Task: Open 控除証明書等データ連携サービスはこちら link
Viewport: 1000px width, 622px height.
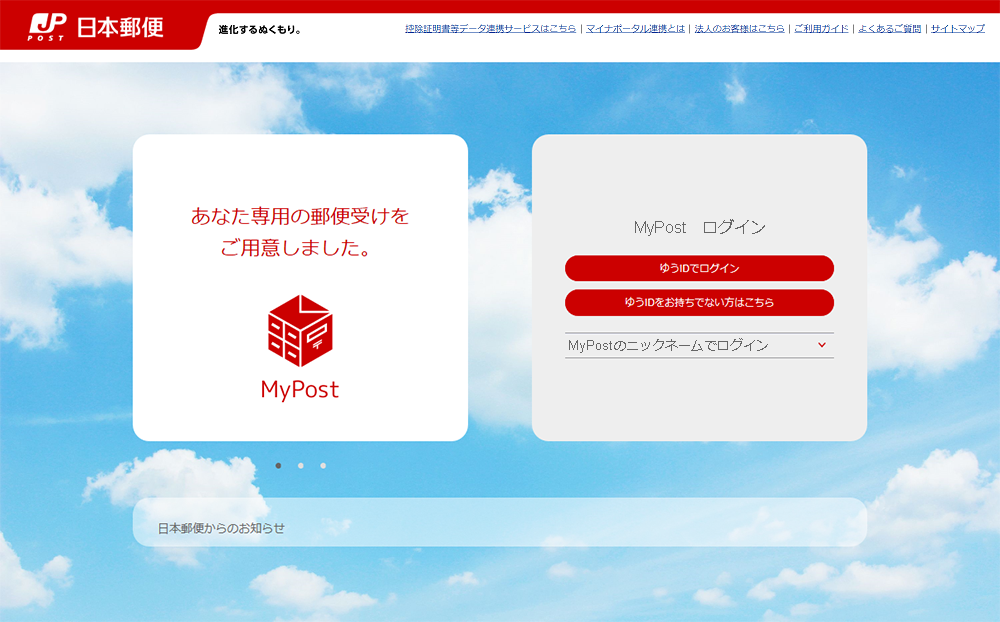Action: pyautogui.click(x=490, y=29)
